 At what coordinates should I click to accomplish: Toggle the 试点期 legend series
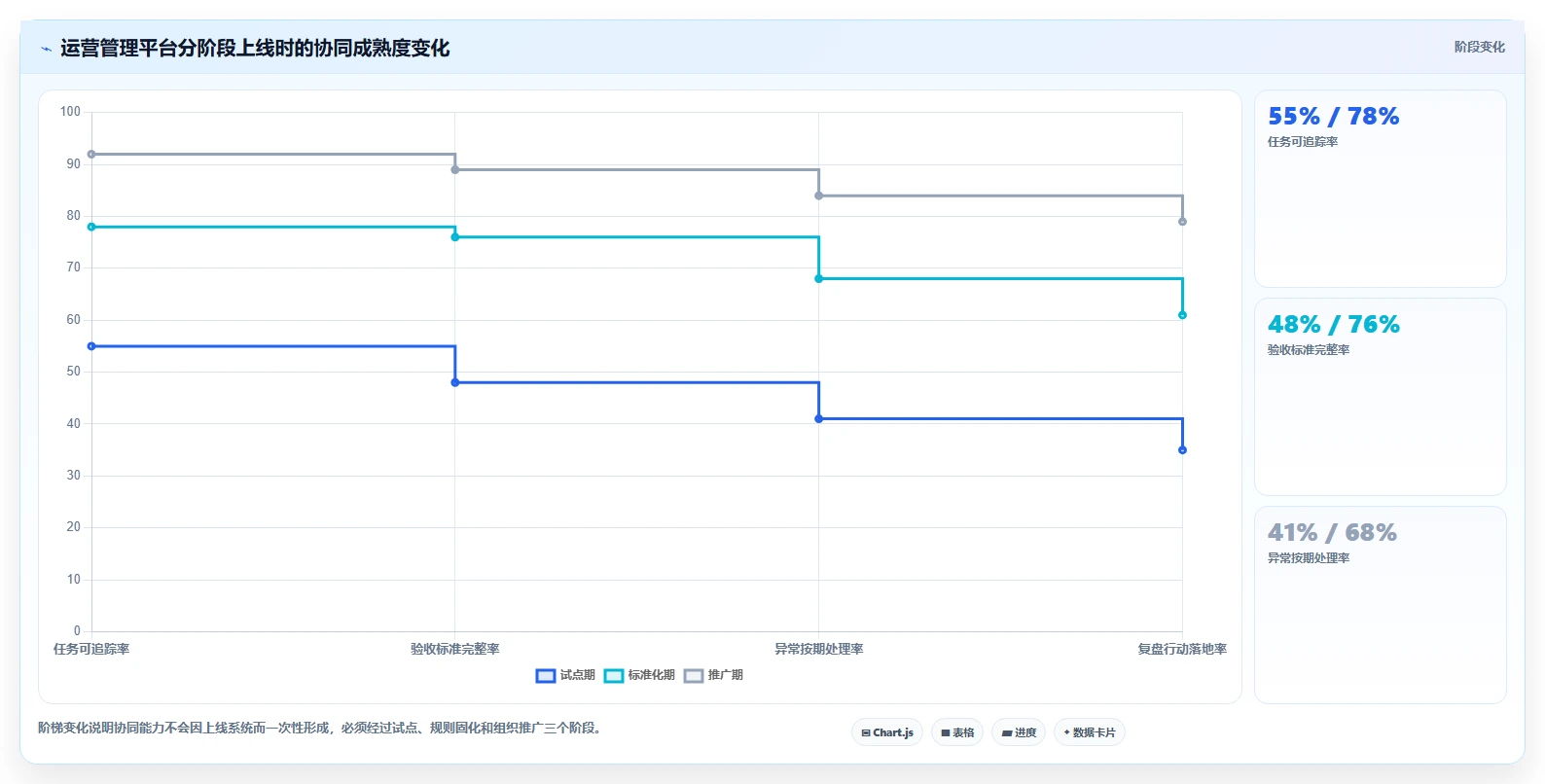pyautogui.click(x=565, y=675)
